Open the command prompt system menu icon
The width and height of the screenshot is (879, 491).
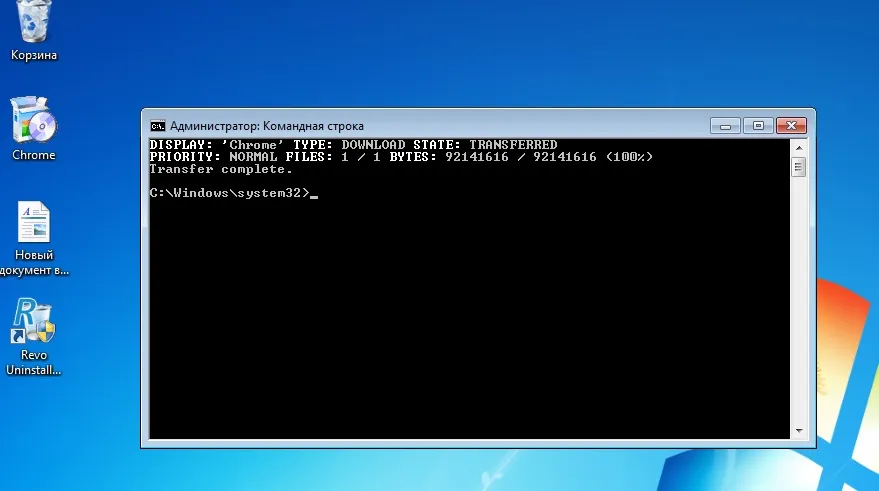pos(158,126)
